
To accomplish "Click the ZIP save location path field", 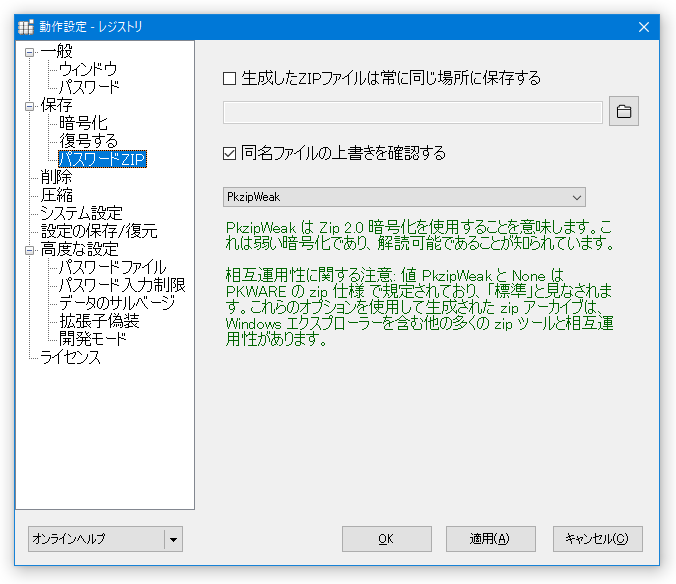I will pyautogui.click(x=413, y=112).
